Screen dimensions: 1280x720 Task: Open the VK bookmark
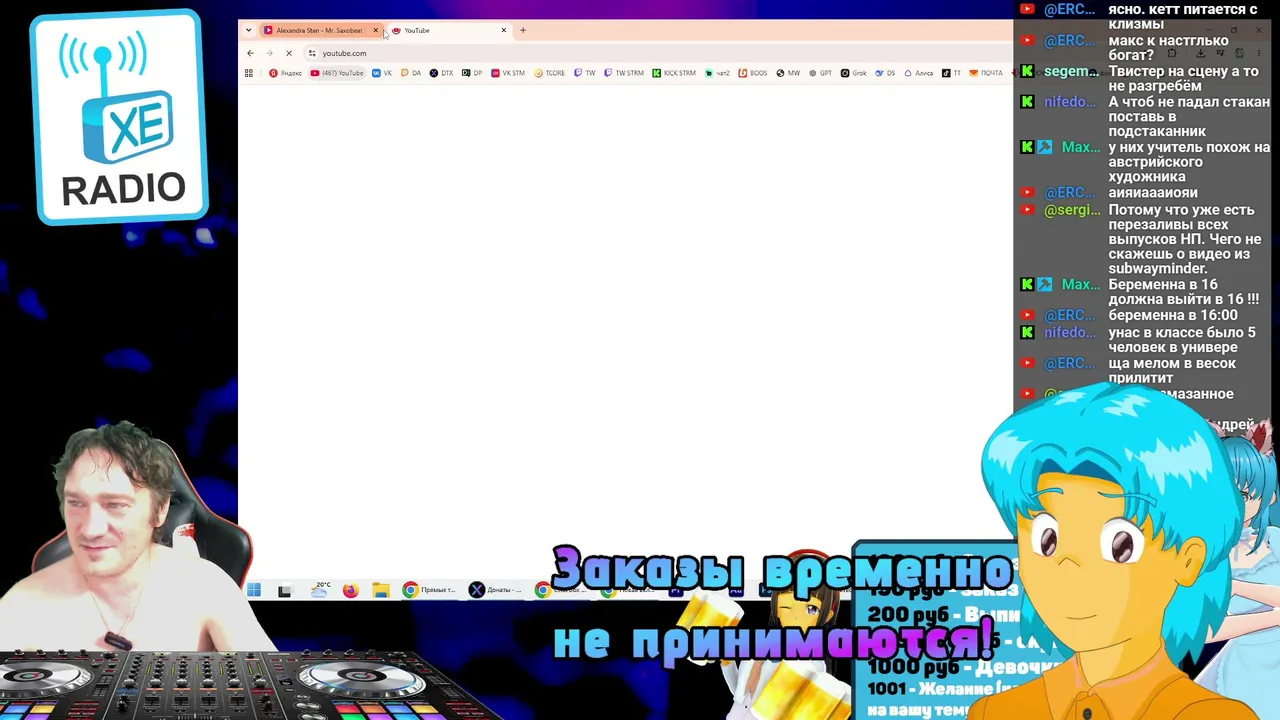point(382,73)
